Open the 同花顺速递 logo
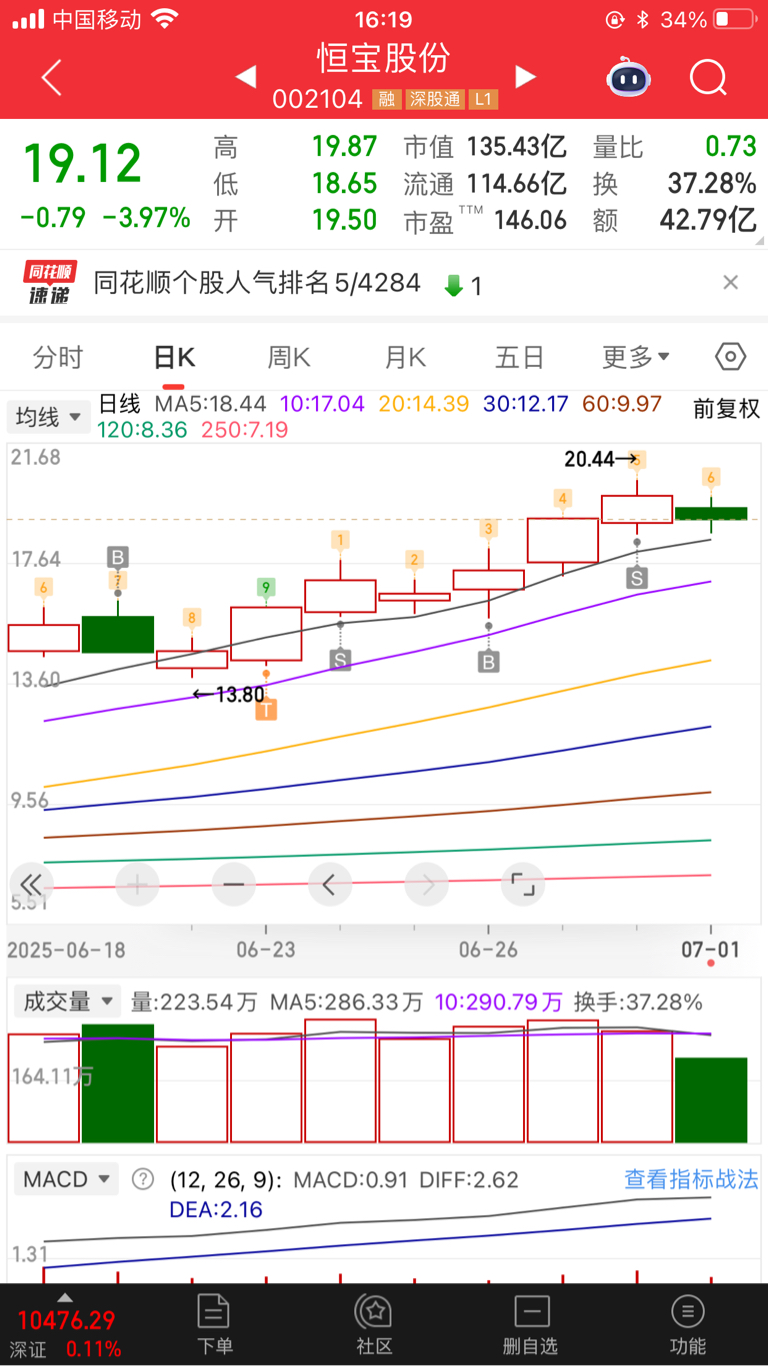 [x=49, y=283]
